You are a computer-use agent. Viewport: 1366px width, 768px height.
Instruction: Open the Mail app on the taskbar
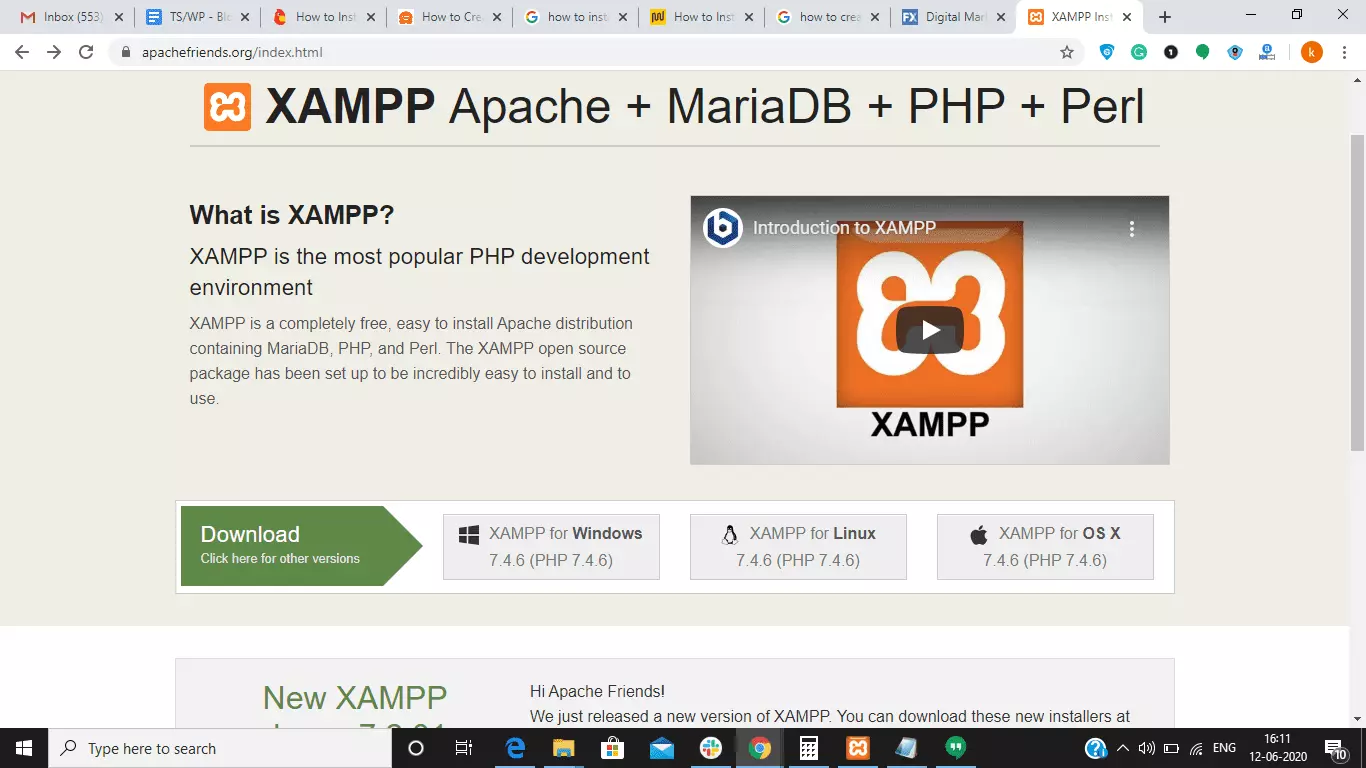pos(662,748)
